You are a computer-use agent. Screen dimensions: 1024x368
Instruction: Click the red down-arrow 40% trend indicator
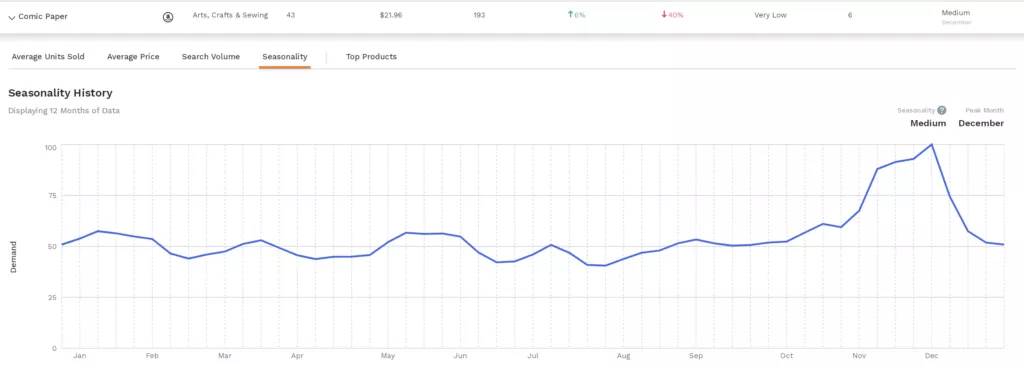tap(672, 15)
